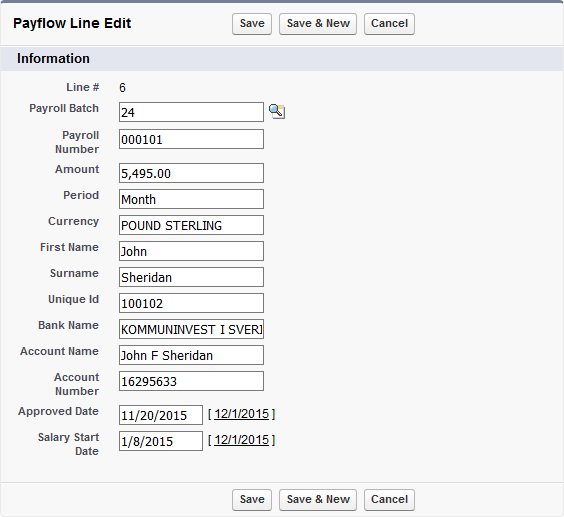
Task: Click the Payflow Line Edit title
Action: (72, 23)
